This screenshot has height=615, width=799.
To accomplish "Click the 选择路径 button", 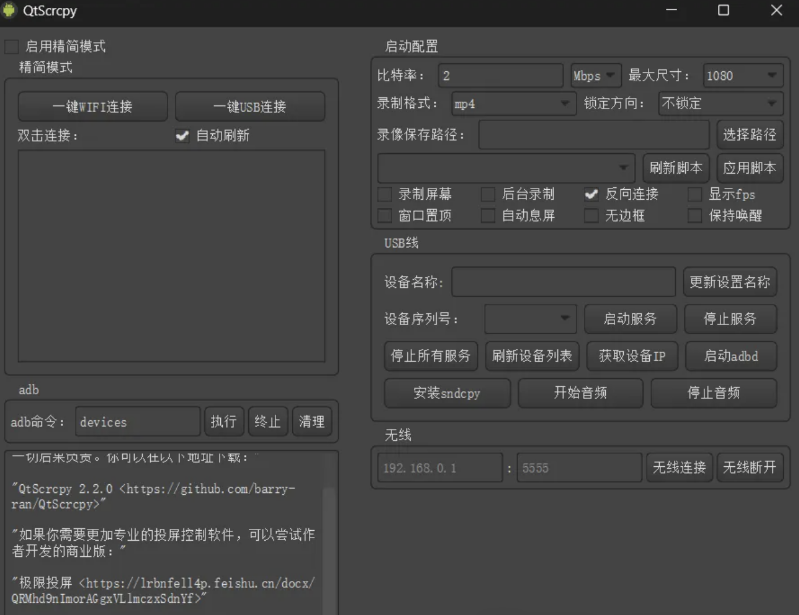I will pos(750,135).
